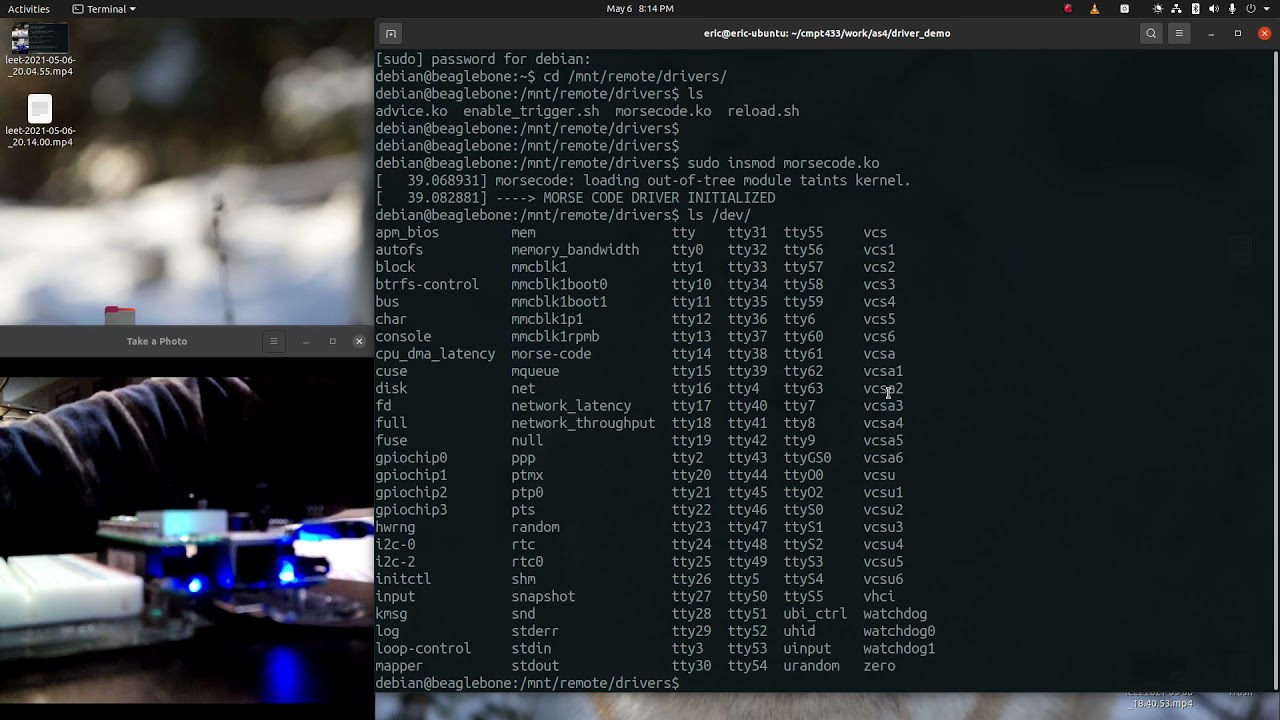Click the memory_bandwidth entry

click(x=575, y=250)
